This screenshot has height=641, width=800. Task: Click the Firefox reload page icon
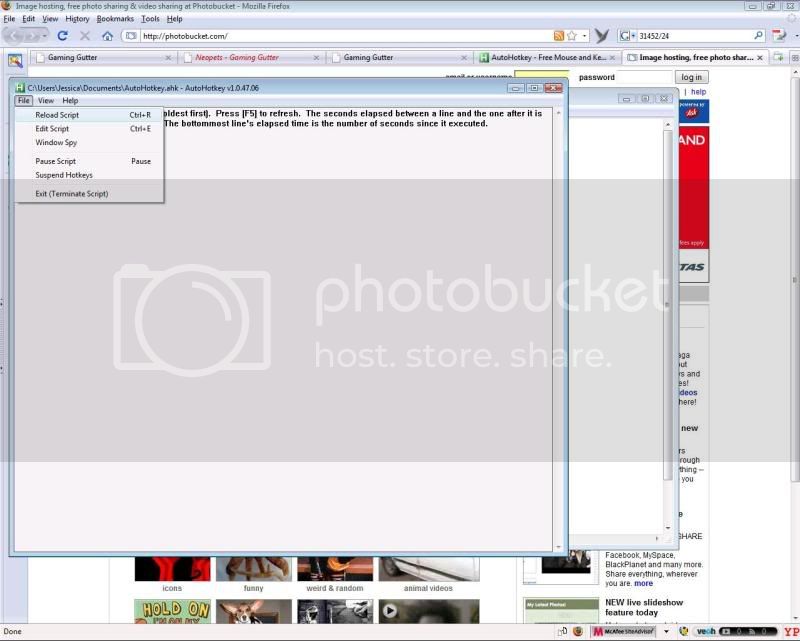click(62, 36)
